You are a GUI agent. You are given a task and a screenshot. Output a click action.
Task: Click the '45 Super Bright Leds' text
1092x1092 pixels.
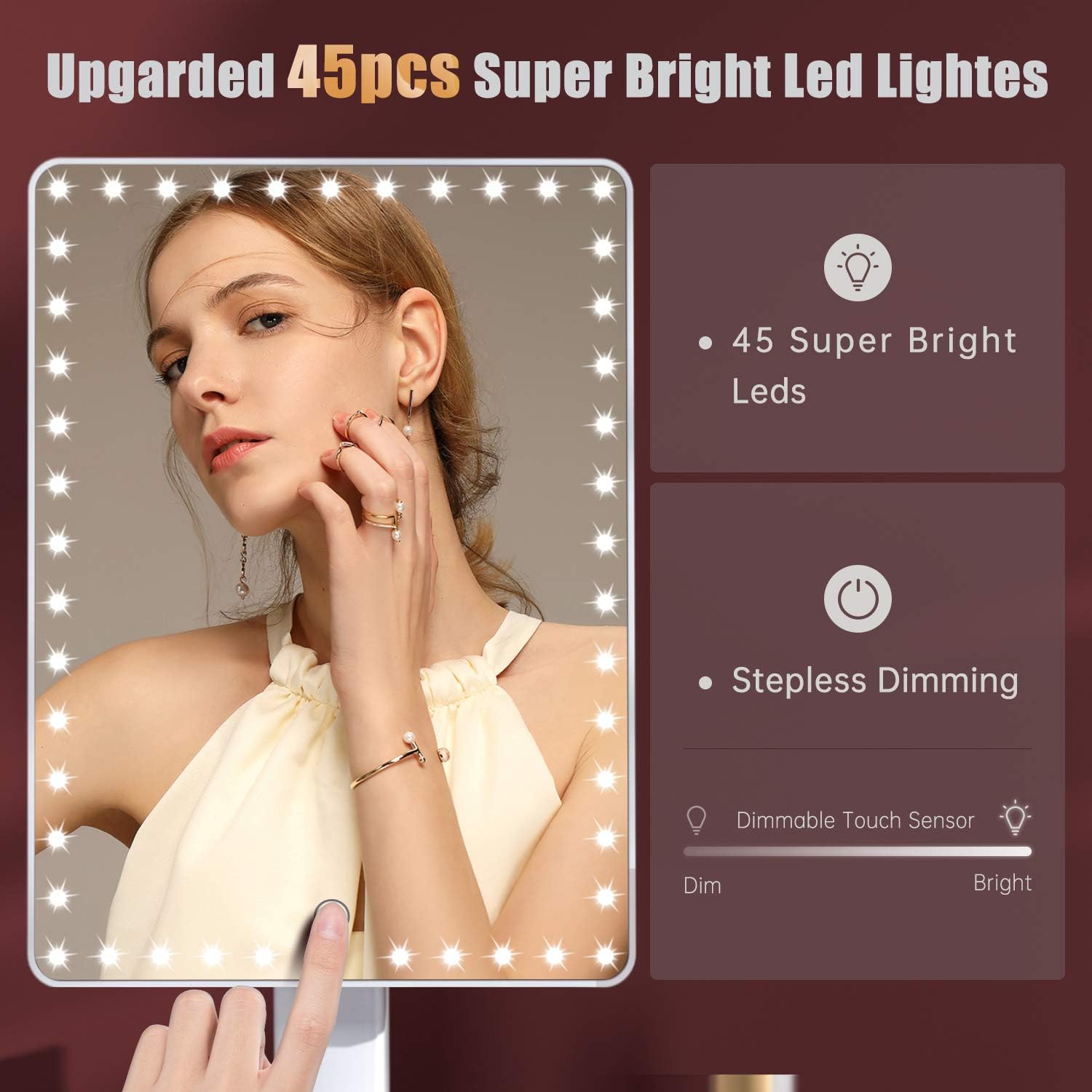point(874,365)
